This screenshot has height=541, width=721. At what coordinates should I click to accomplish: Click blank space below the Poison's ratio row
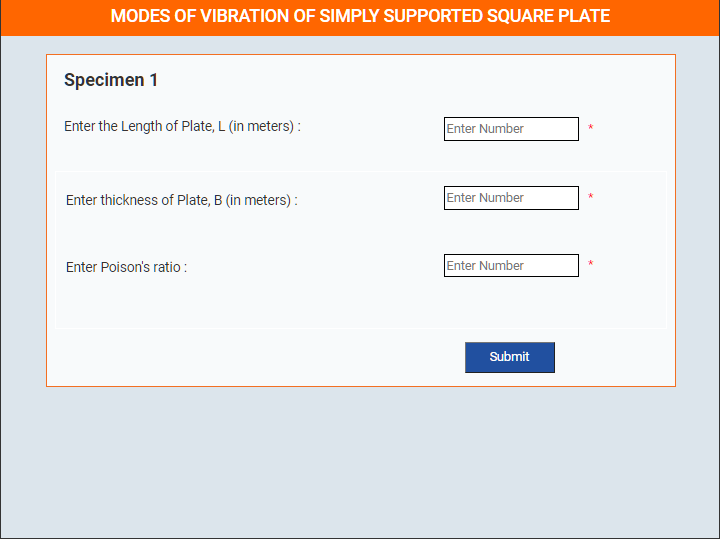pos(360,303)
